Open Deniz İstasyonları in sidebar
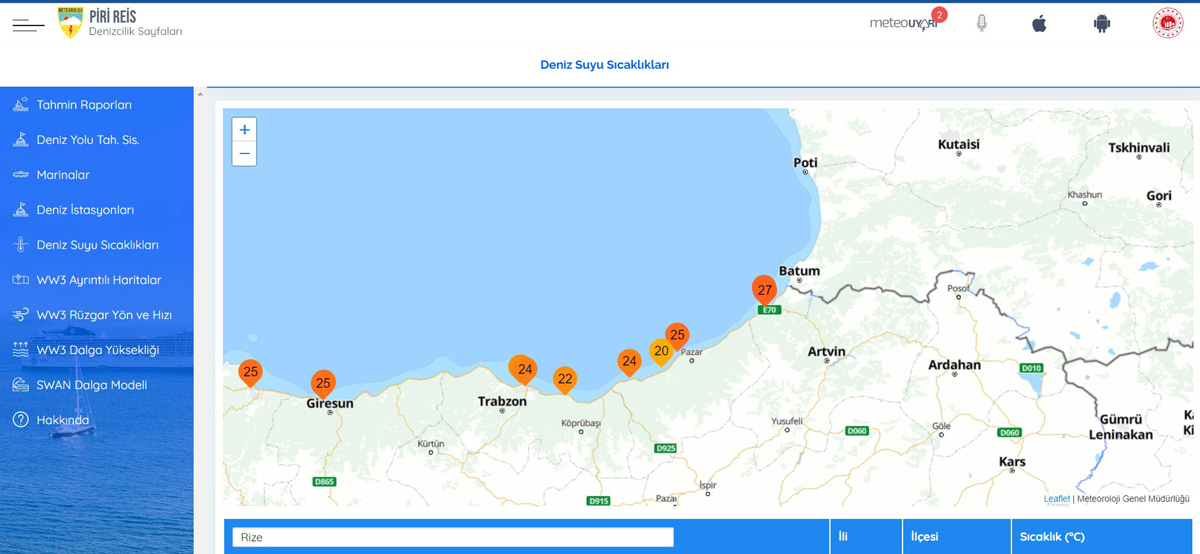 pyautogui.click(x=85, y=210)
